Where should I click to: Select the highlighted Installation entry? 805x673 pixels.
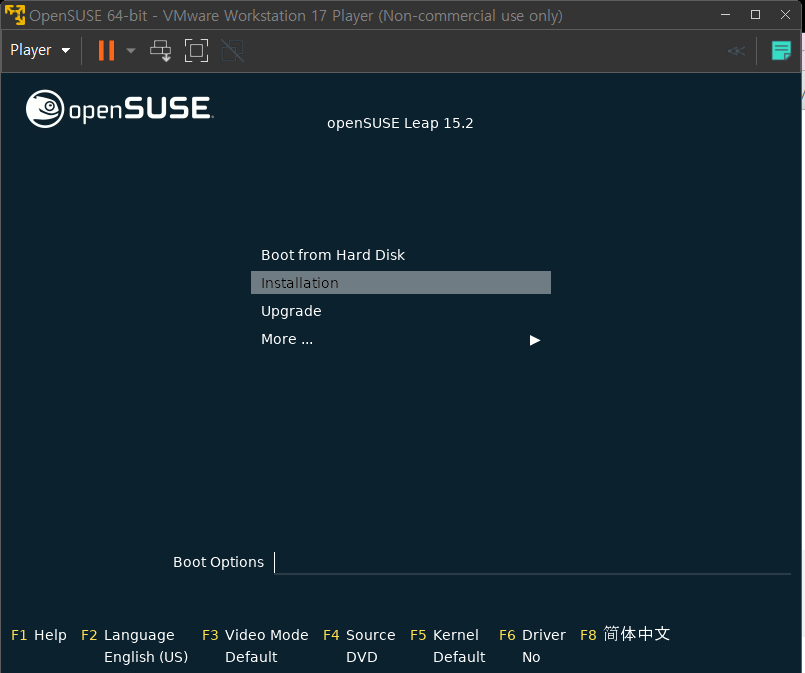[400, 282]
